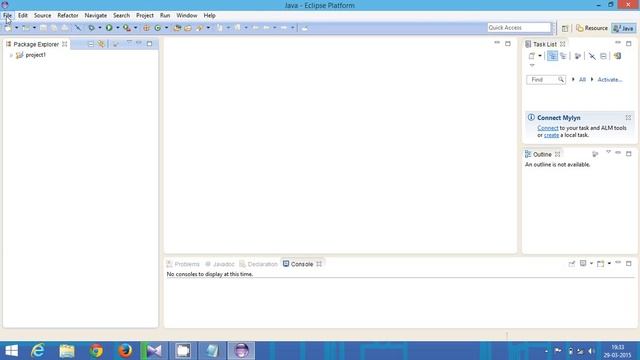Image resolution: width=640 pixels, height=360 pixels.
Task: Click the Task List Find field
Action: click(x=546, y=80)
